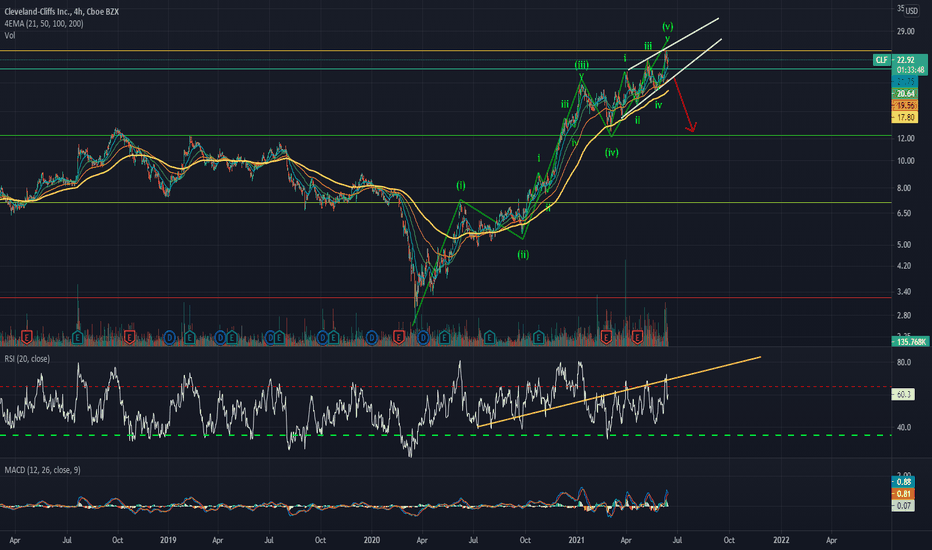Open the dividend marker at October 2019
Screen dimensions: 932x550
(x=323, y=338)
